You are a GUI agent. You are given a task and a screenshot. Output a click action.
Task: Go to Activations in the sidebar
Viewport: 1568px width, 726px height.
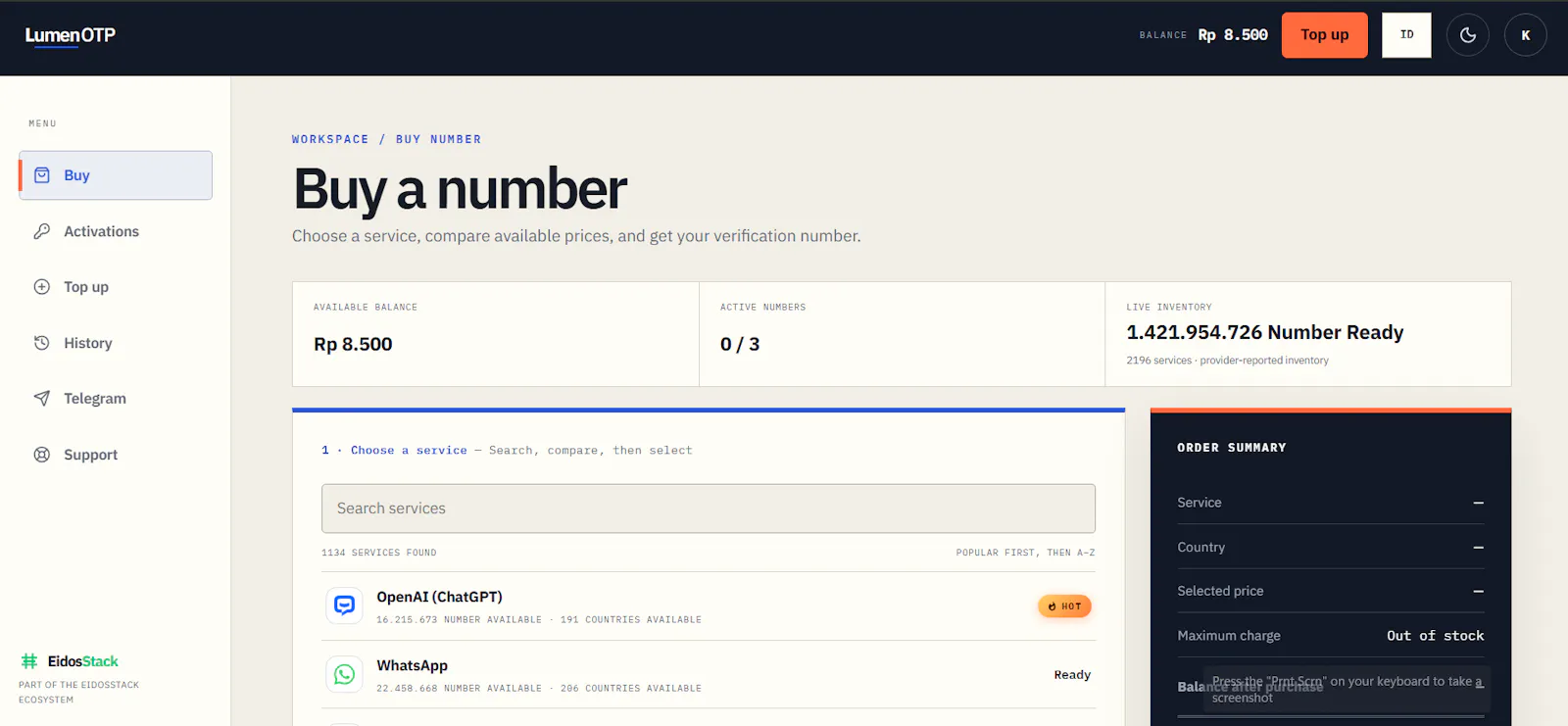[x=116, y=231]
